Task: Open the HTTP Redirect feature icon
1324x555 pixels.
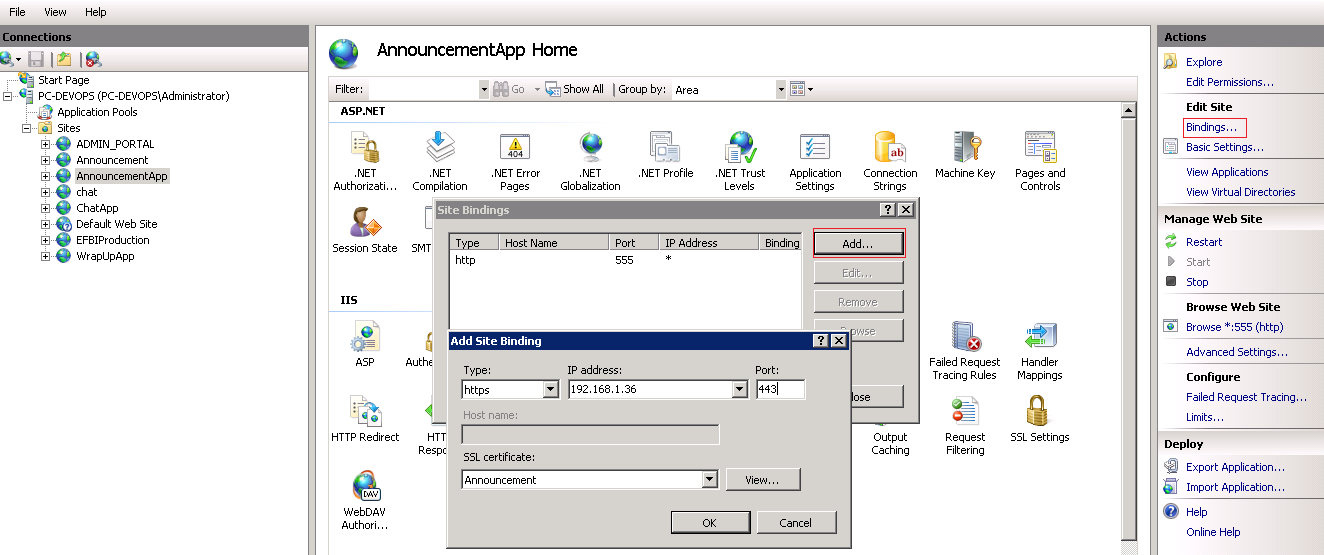Action: click(365, 418)
